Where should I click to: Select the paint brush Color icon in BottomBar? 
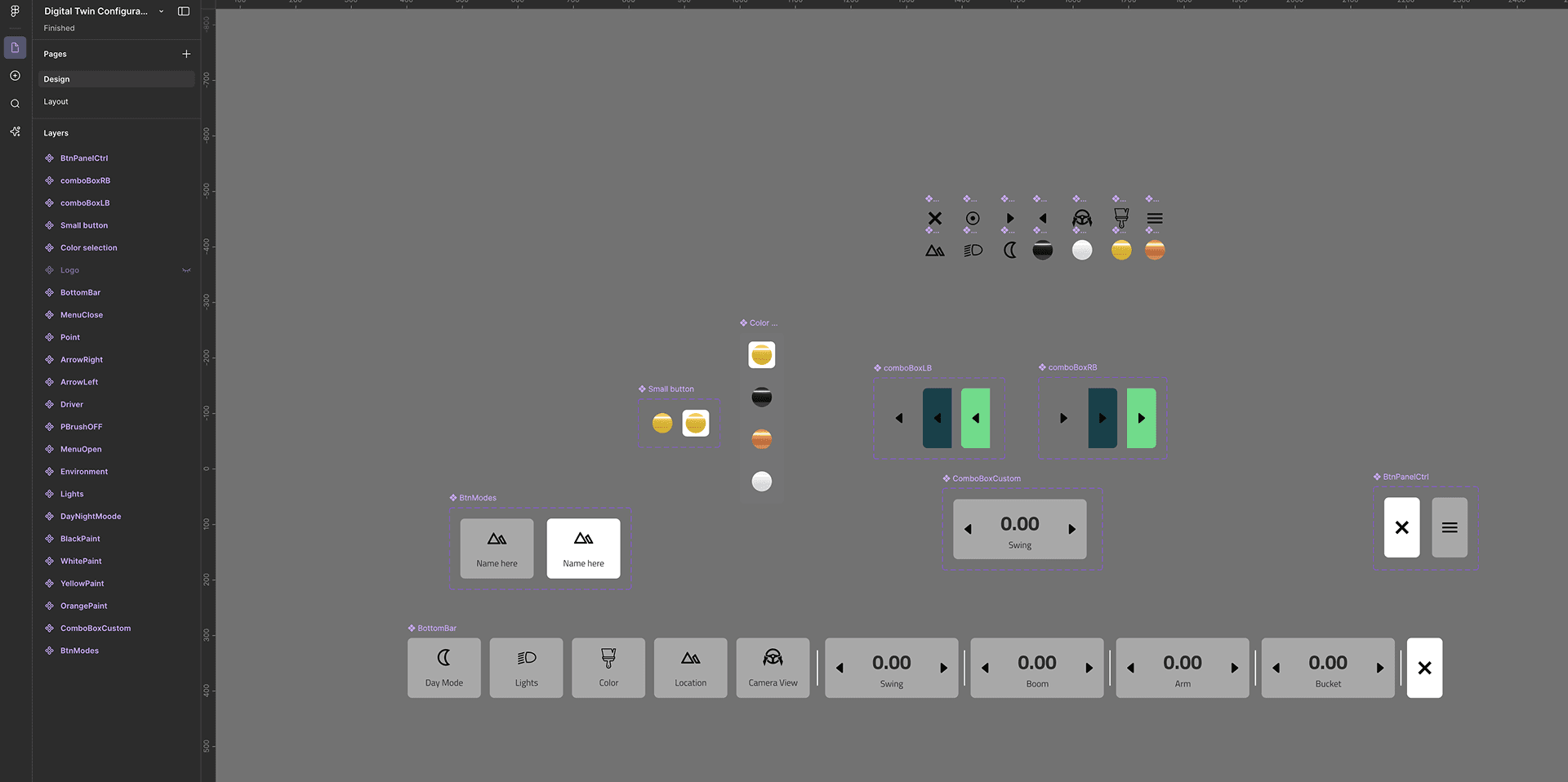[x=608, y=668]
